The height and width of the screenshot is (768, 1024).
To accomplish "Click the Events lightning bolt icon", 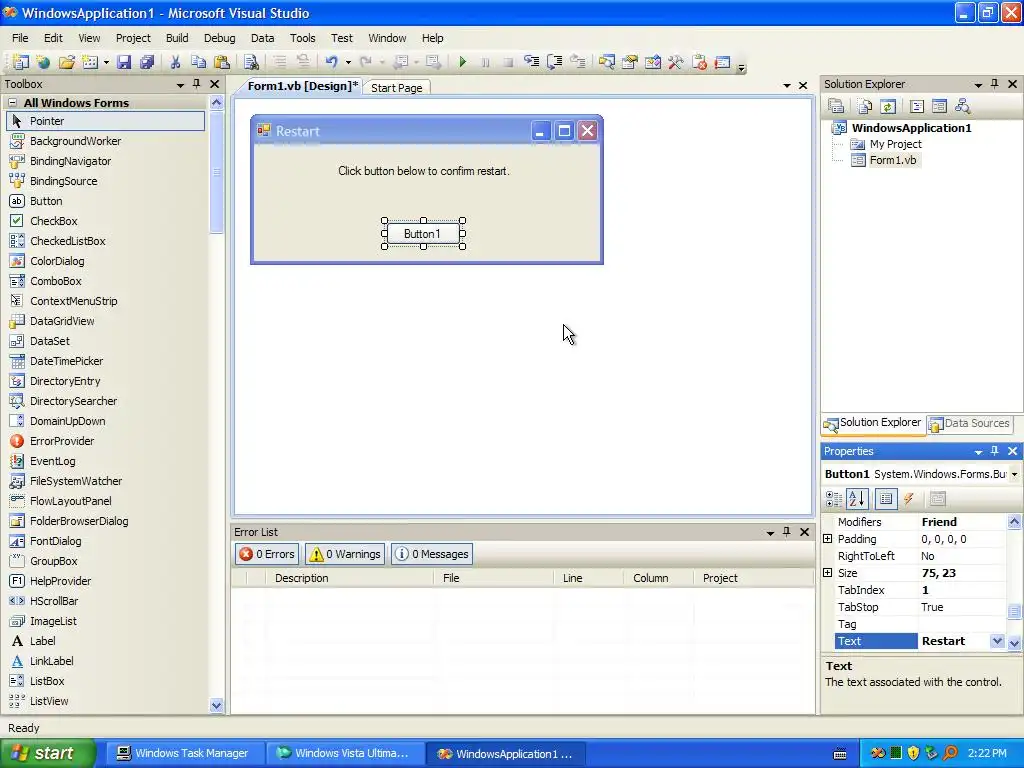I will [908, 499].
